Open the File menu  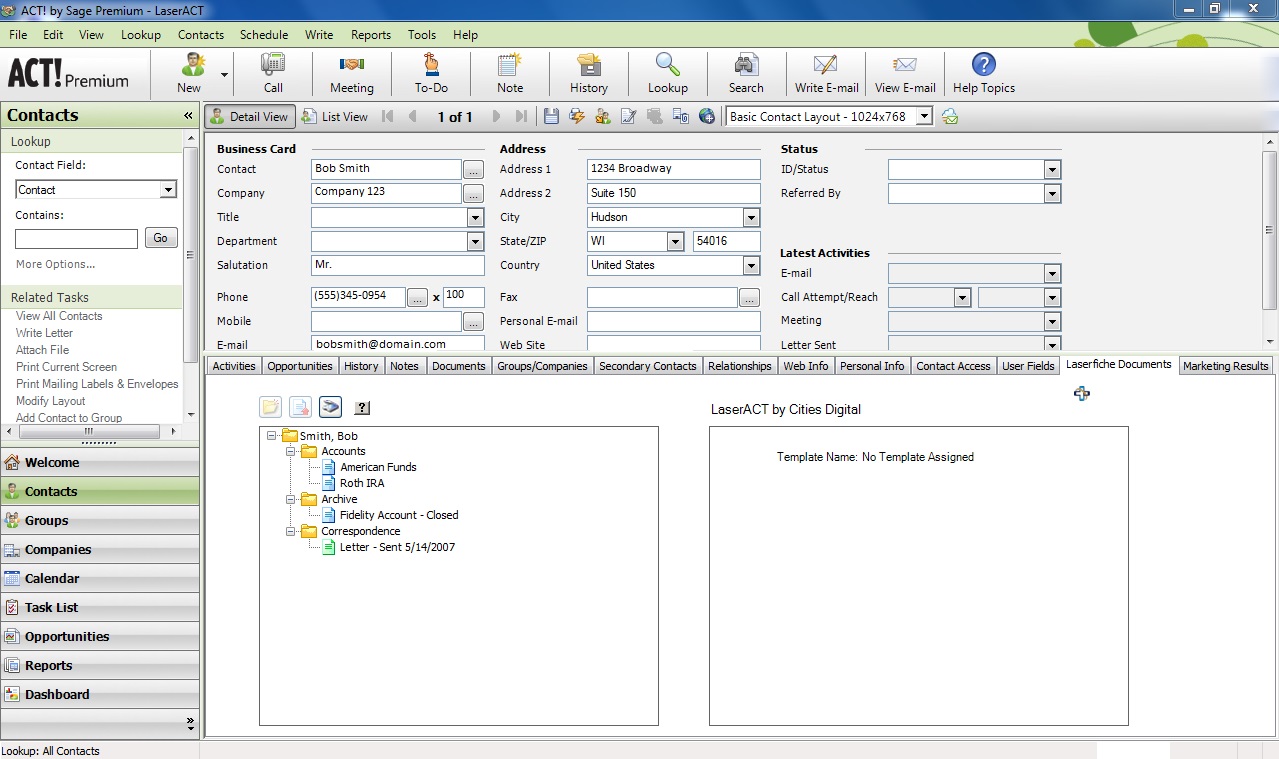[17, 35]
